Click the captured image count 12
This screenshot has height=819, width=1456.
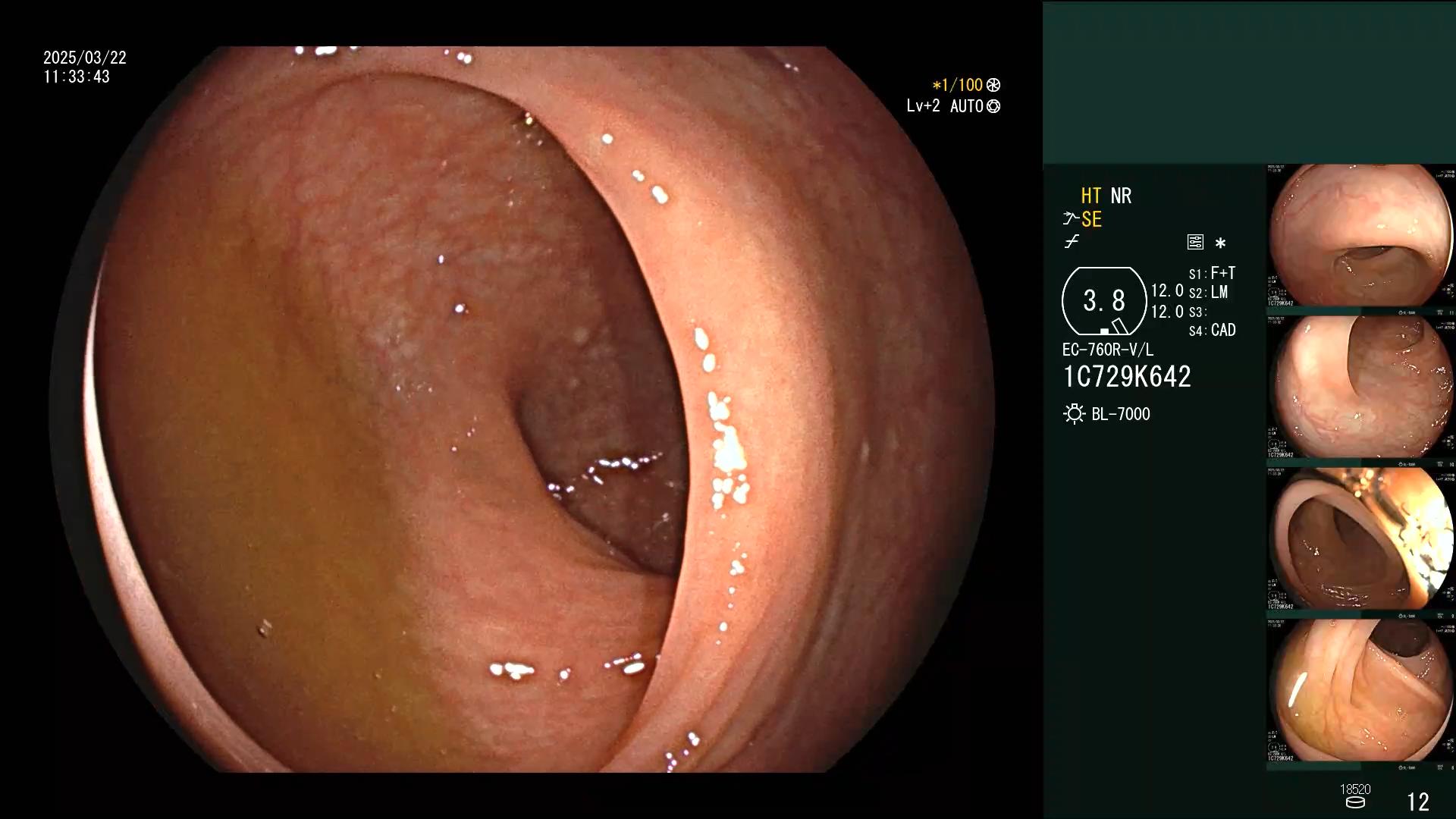[x=1418, y=802]
